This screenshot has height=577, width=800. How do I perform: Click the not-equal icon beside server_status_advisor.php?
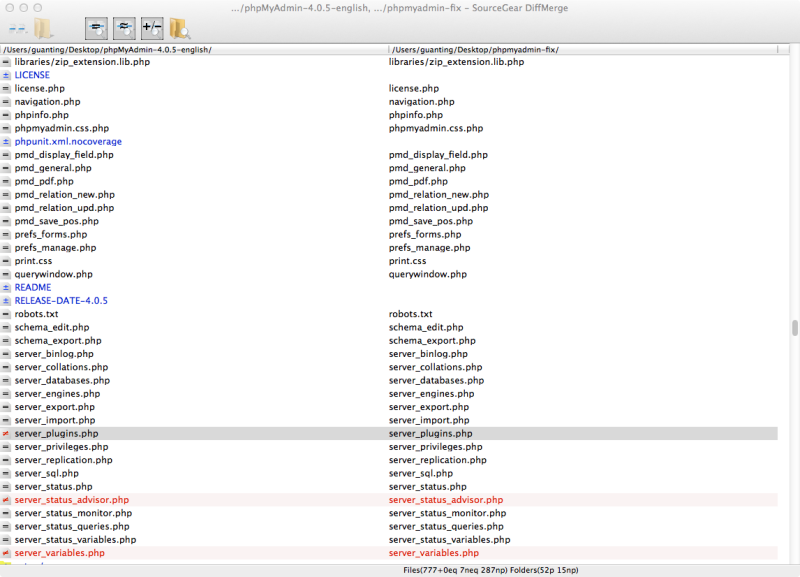click(6, 499)
